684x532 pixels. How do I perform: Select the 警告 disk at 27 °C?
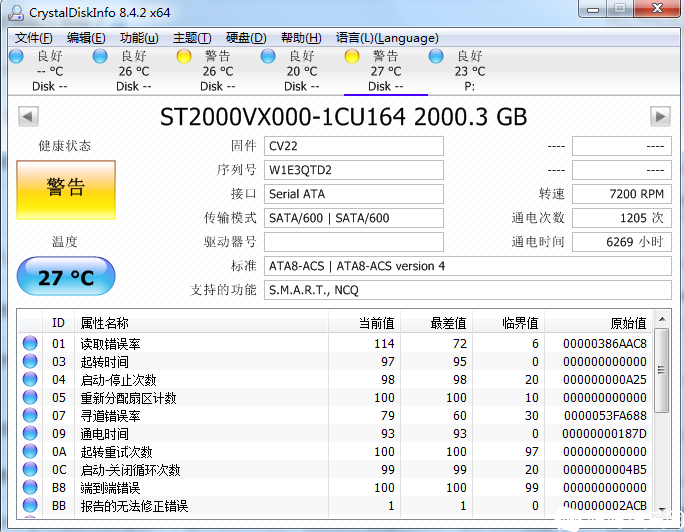[386, 71]
